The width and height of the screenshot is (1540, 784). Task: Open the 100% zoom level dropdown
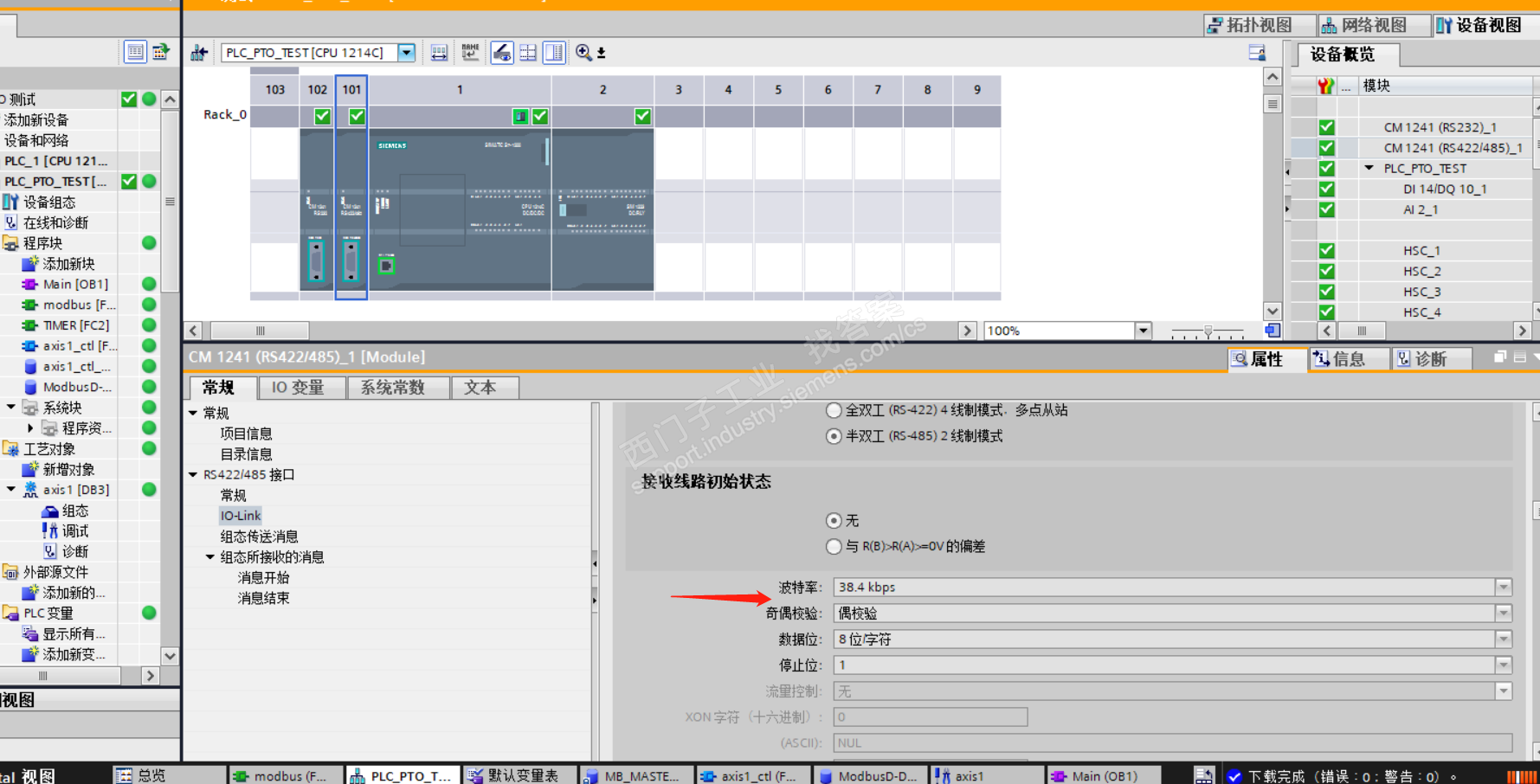coord(1144,331)
